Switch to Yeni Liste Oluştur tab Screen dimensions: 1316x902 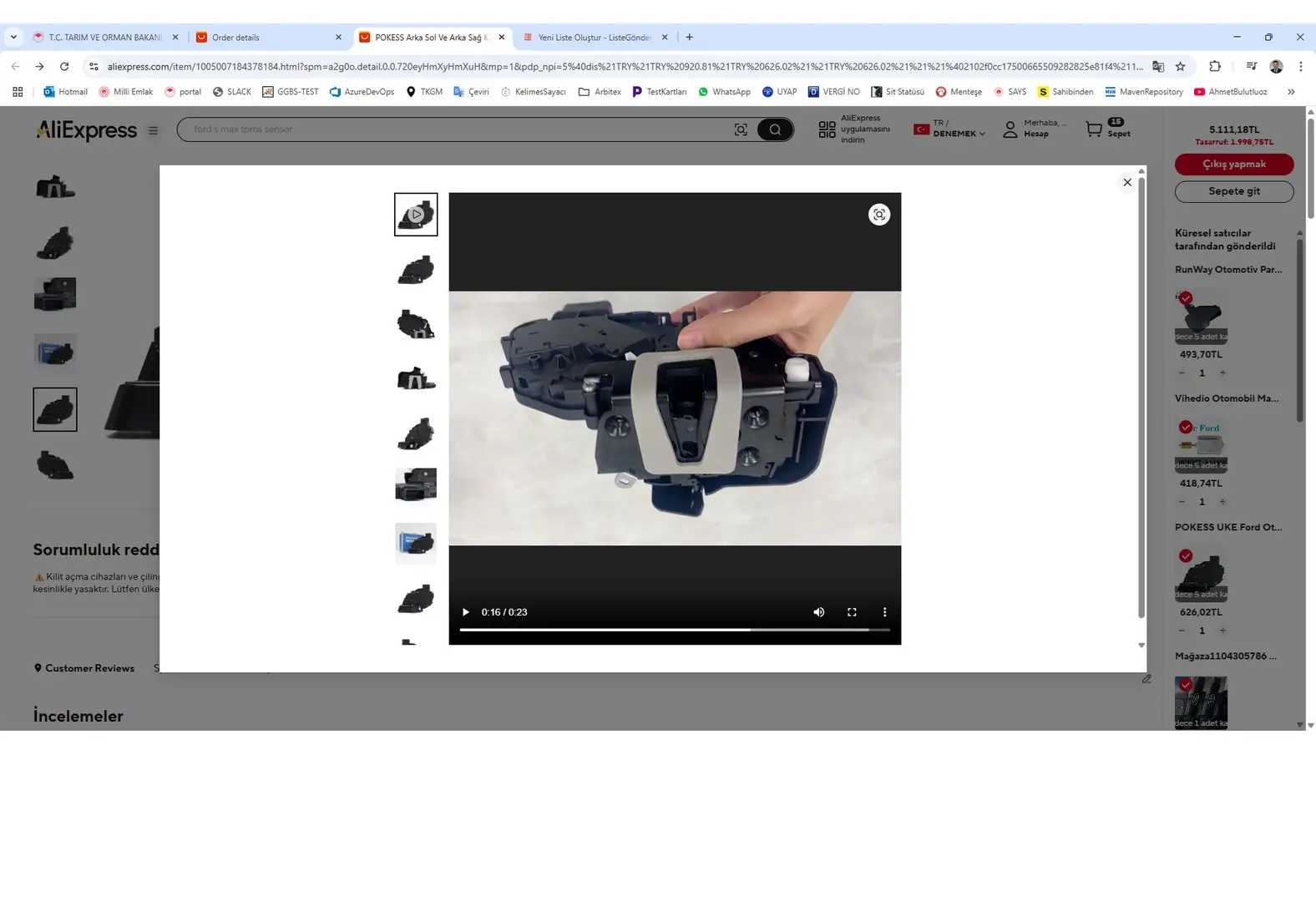593,38
